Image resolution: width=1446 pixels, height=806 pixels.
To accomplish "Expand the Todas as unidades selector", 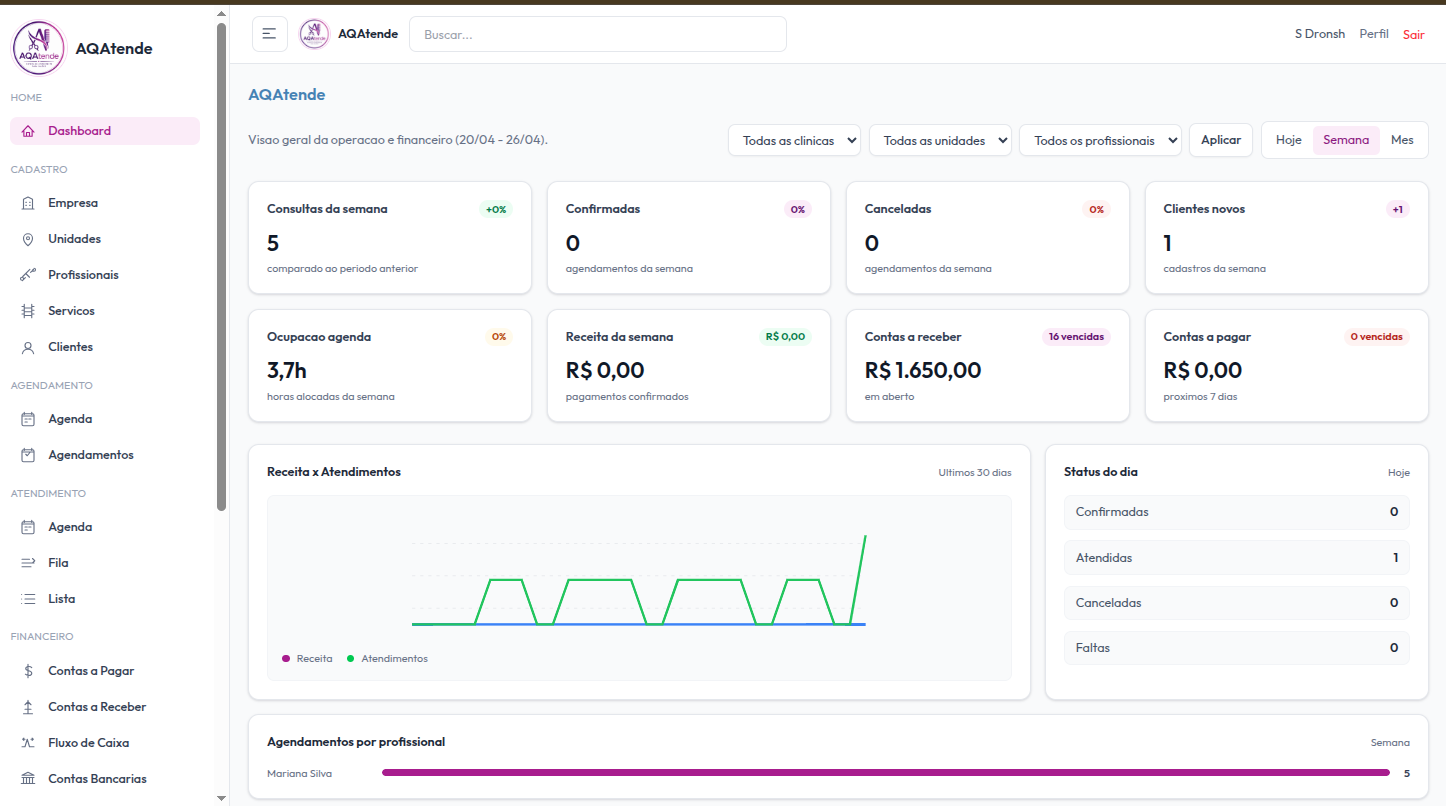I will [940, 140].
